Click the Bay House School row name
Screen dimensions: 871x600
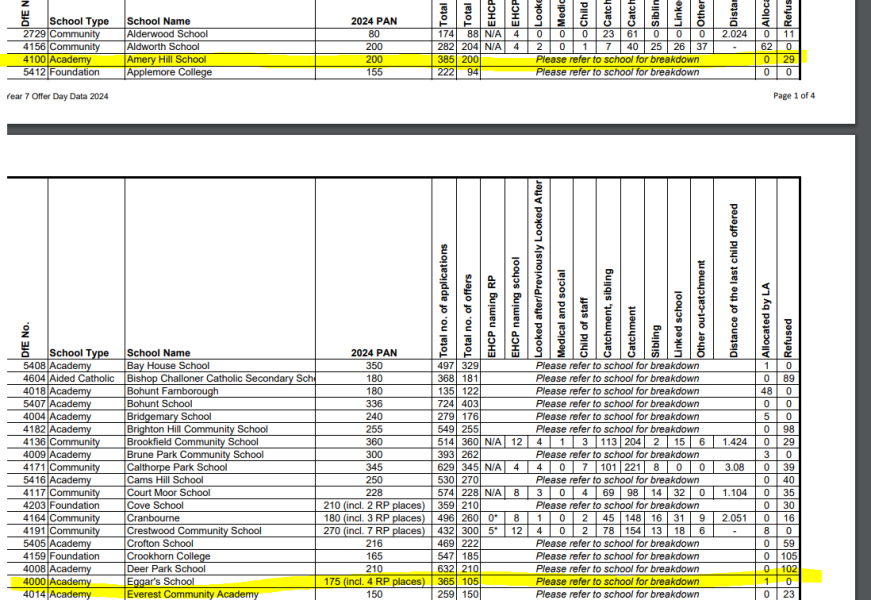pos(168,366)
